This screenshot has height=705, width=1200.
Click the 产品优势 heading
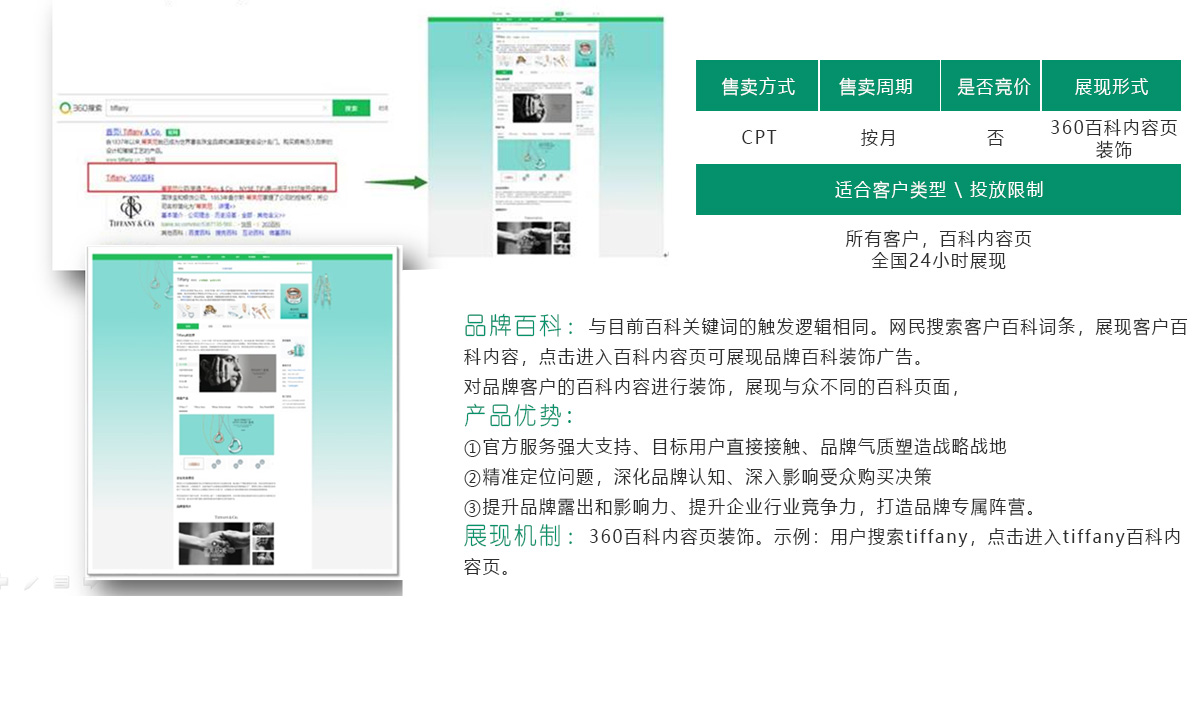[x=520, y=415]
